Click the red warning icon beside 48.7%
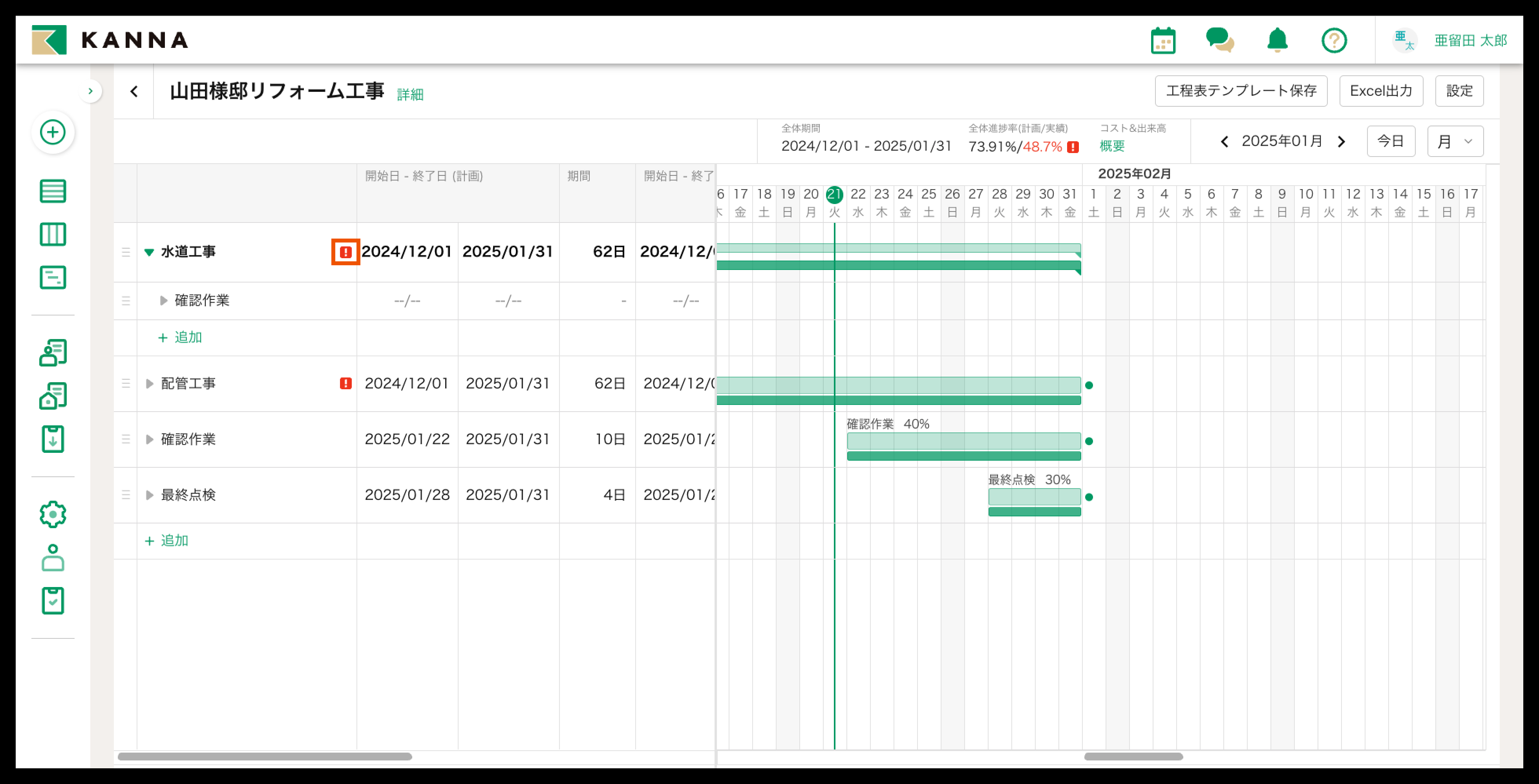The width and height of the screenshot is (1539, 784). click(x=1073, y=147)
